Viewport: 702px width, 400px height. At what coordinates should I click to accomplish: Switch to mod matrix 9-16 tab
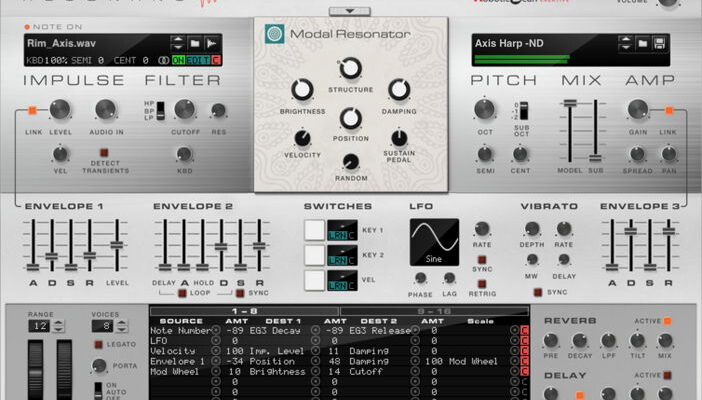click(x=432, y=312)
